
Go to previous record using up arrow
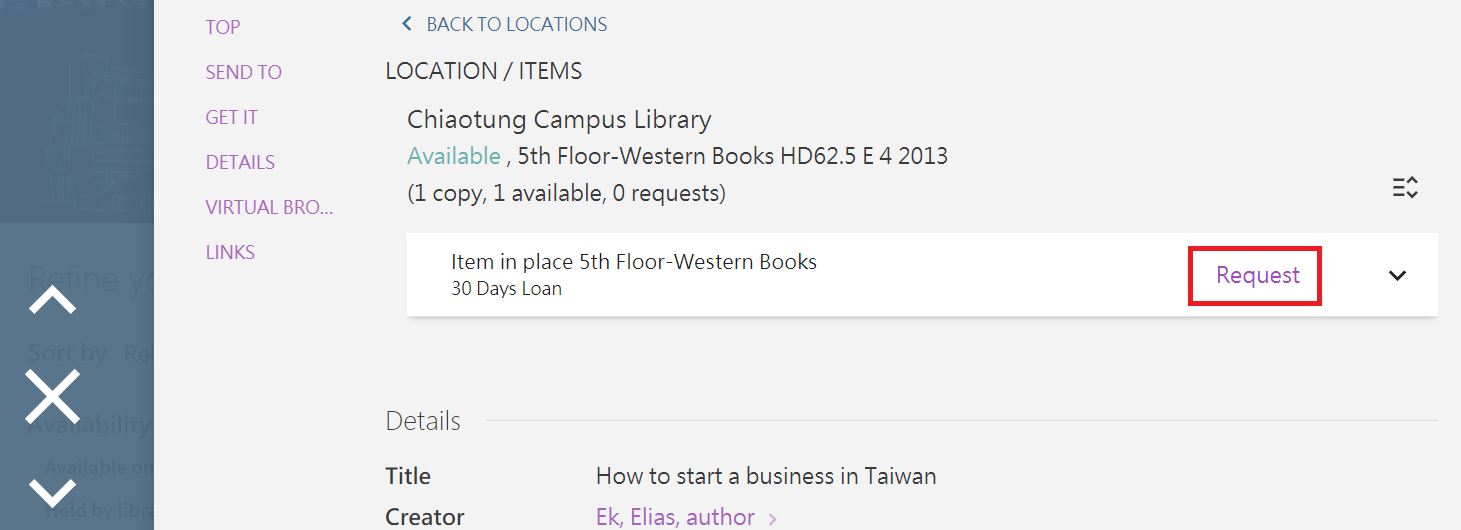[x=52, y=300]
